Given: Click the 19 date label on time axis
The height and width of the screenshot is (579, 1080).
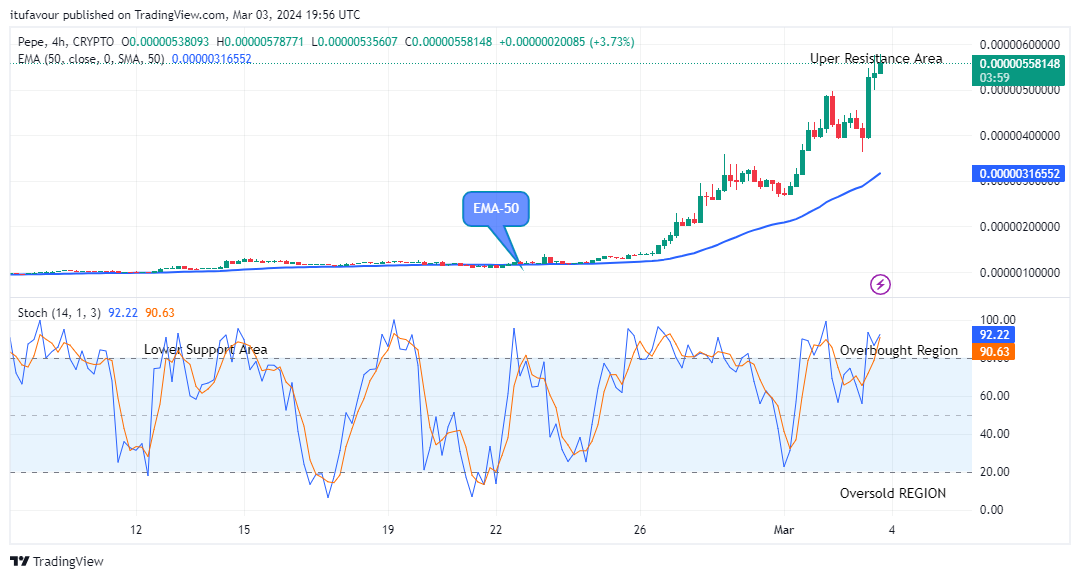Looking at the screenshot, I should [x=388, y=529].
